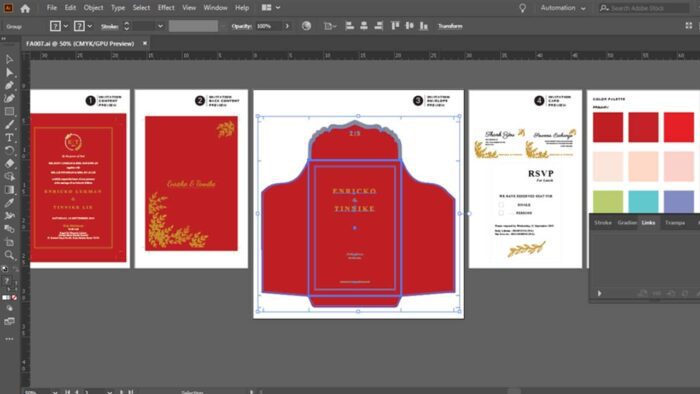700x394 pixels.
Task: Click Horizontal Align Right icon
Action: click(x=379, y=26)
